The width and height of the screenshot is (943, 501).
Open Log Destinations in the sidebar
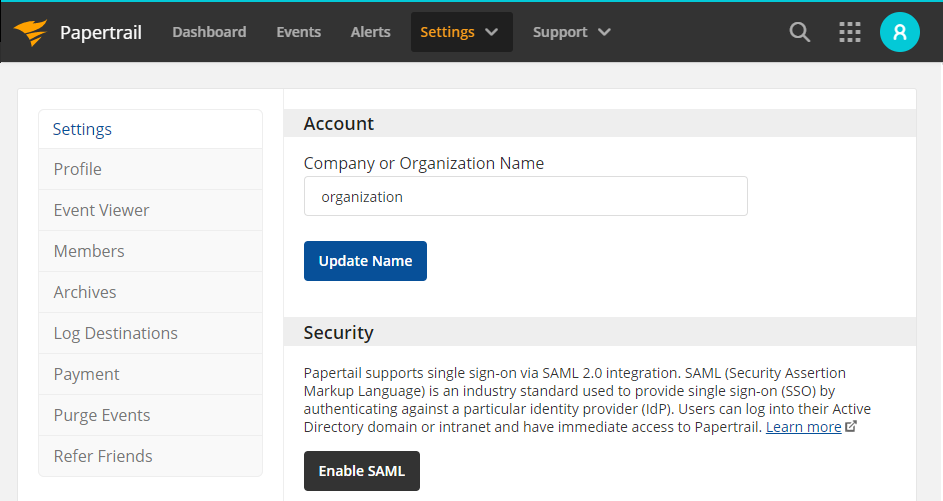click(115, 333)
